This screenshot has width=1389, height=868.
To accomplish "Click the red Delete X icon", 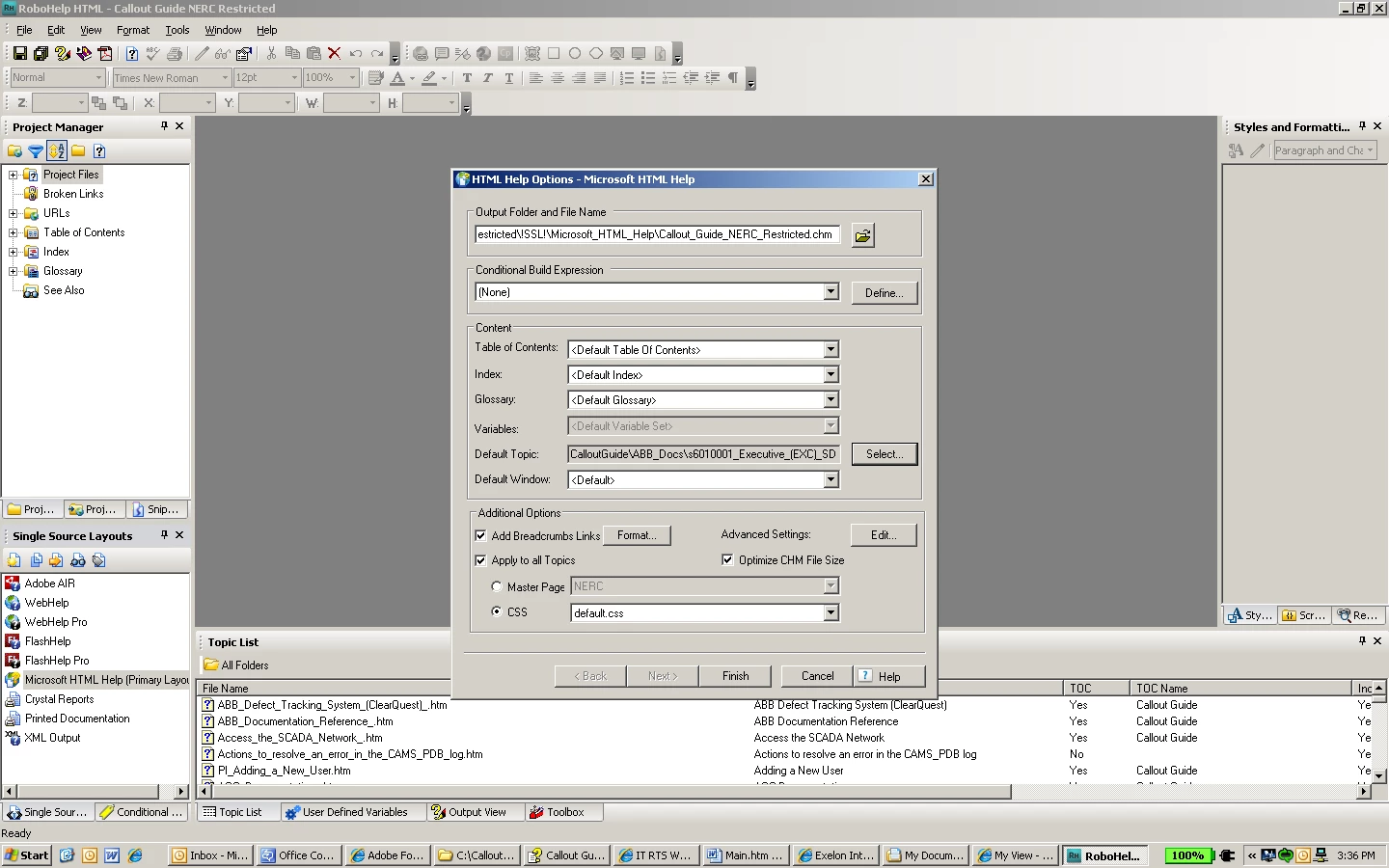I will click(334, 54).
